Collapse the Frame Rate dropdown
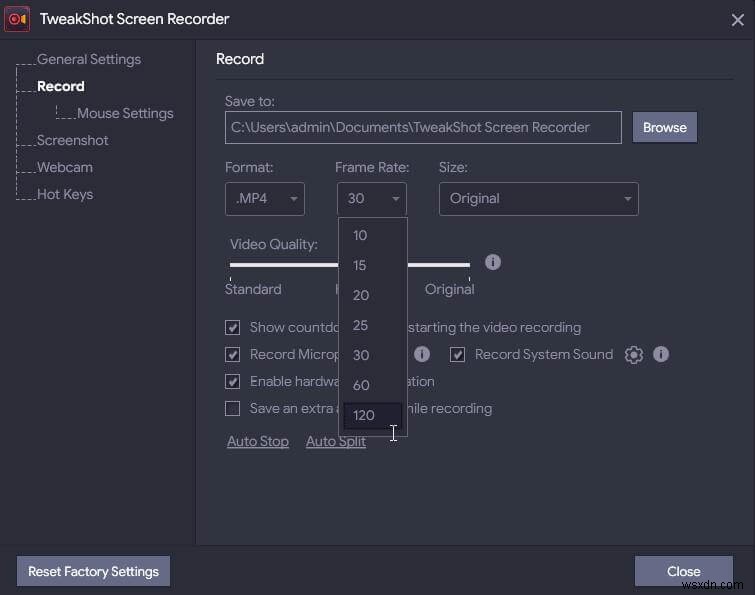755x595 pixels. coord(372,199)
